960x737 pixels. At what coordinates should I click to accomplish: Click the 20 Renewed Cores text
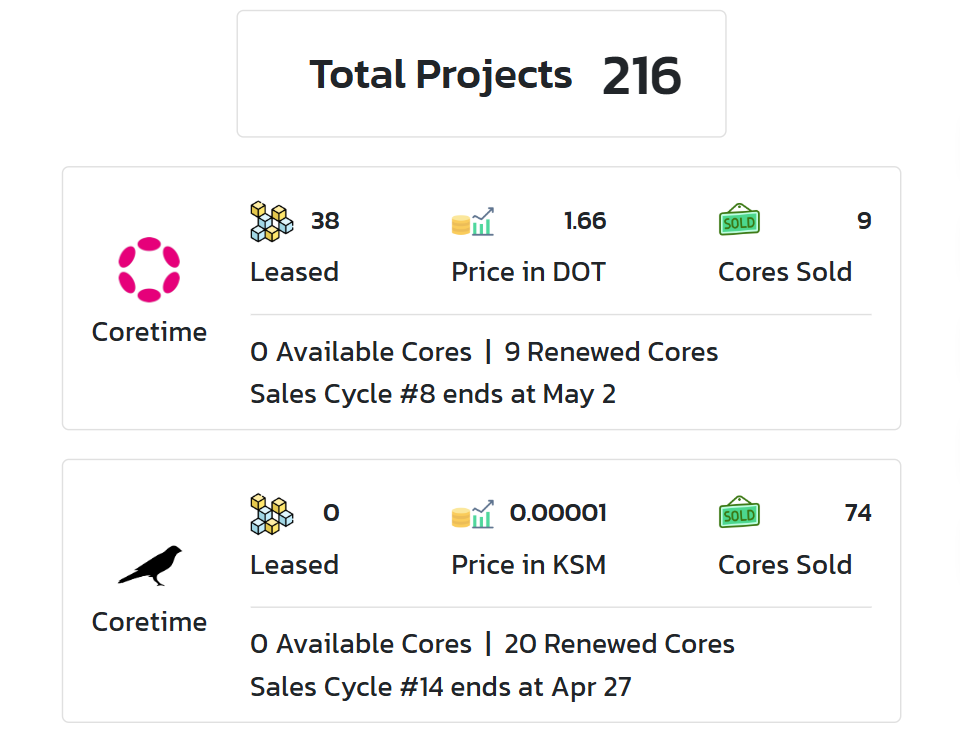pos(619,644)
